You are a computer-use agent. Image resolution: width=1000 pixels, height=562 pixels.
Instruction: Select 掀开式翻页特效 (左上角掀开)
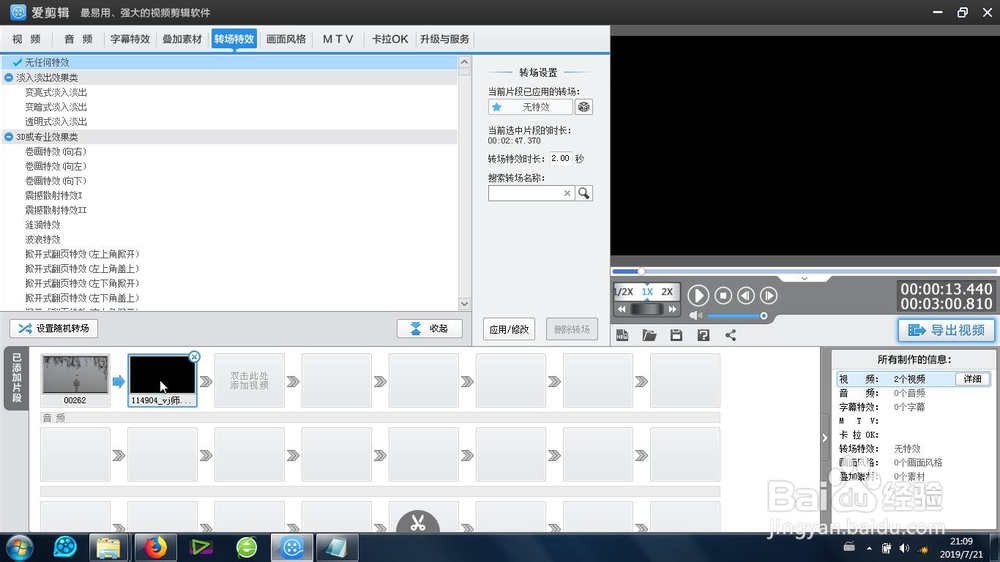pyautogui.click(x=82, y=255)
